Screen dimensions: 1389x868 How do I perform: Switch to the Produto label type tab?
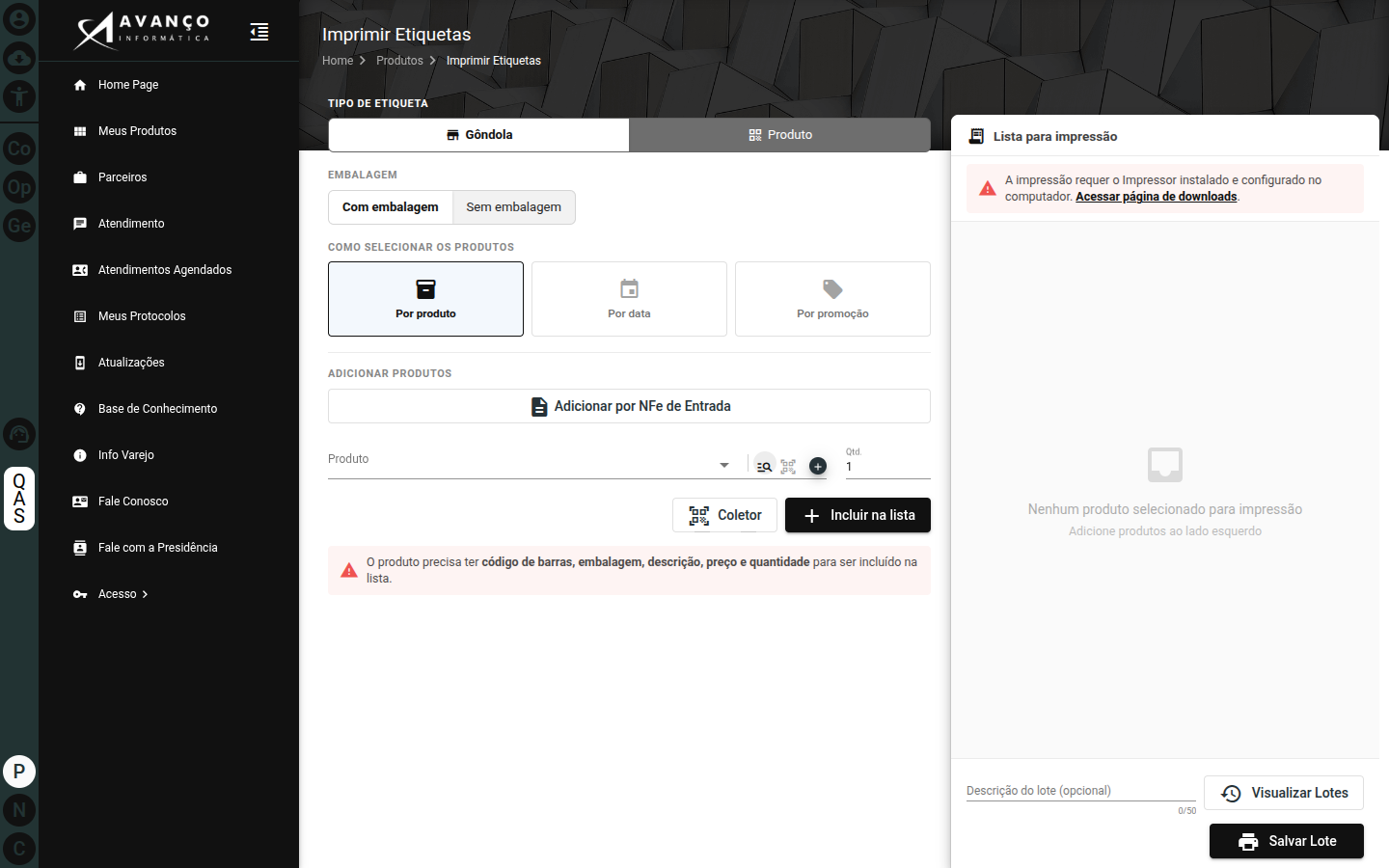(780, 135)
